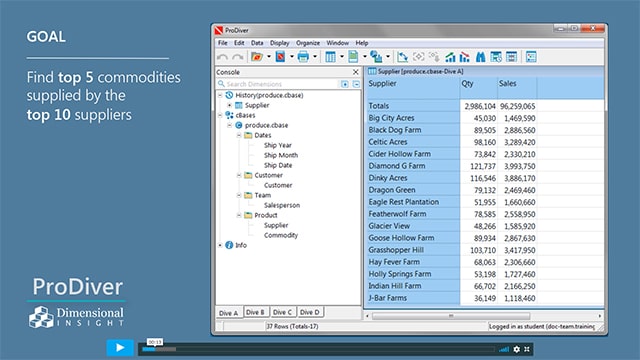Open the File menu
Screen dimensions: 640x360
coord(222,43)
